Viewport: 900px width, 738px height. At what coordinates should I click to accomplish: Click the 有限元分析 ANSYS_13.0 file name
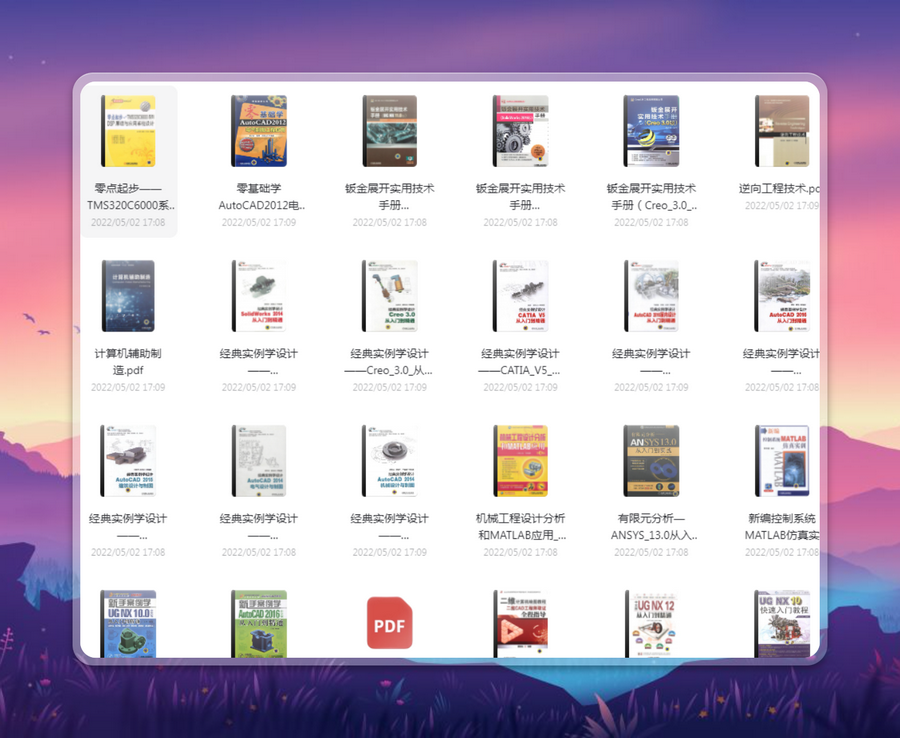click(651, 527)
